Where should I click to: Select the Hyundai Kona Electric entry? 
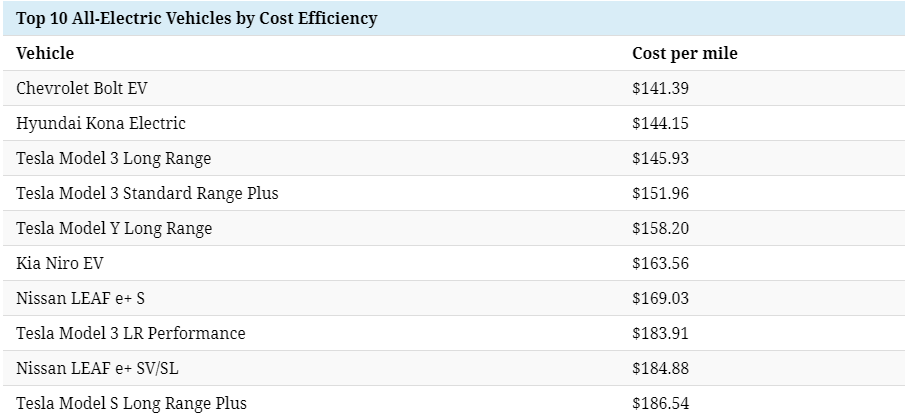(101, 123)
